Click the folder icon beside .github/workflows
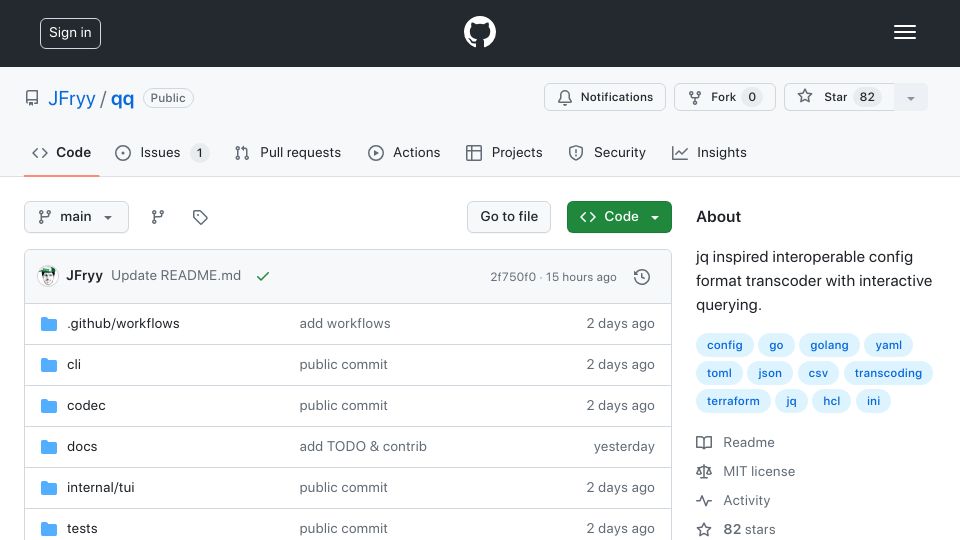Screen dimensions: 960x540 coord(49,324)
